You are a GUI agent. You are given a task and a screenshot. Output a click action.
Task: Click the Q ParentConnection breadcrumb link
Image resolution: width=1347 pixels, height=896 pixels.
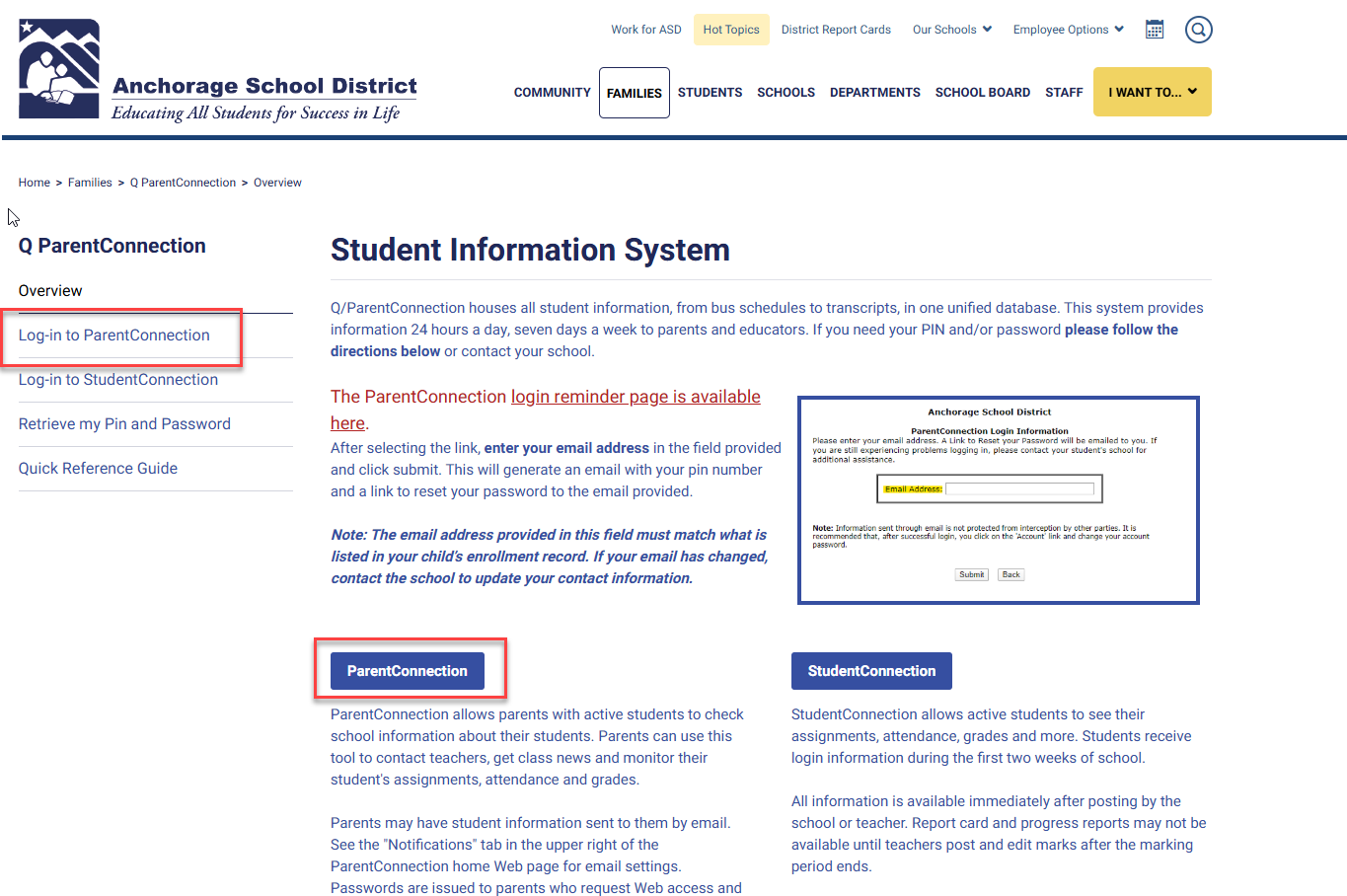click(183, 183)
